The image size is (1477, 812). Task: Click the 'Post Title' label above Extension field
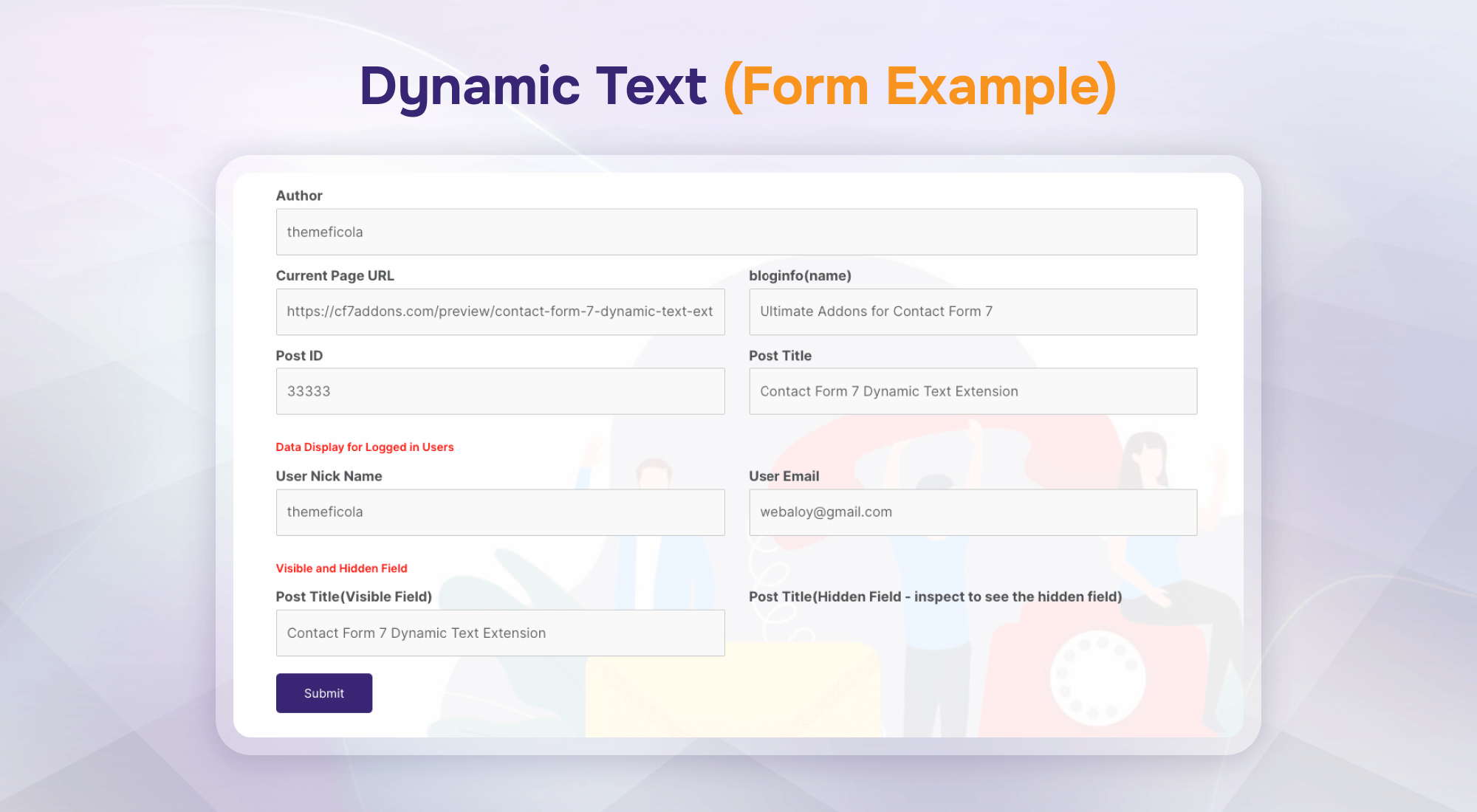[x=780, y=356]
